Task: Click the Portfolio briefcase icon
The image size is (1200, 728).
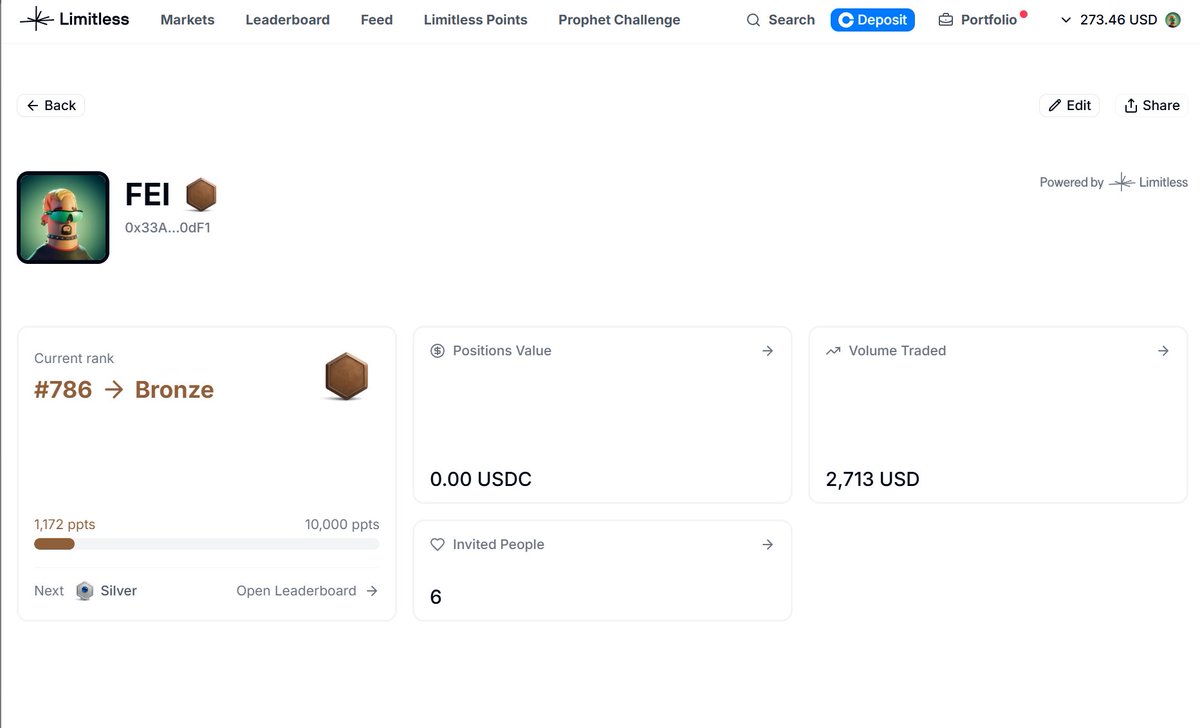Action: coord(945,20)
